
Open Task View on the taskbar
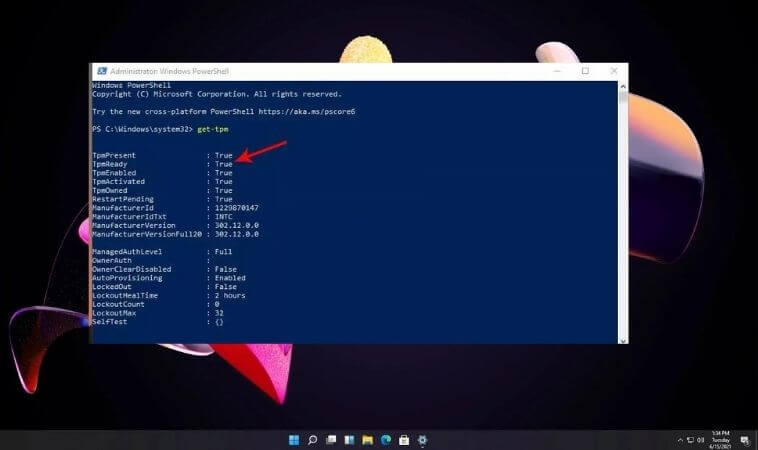pos(330,440)
